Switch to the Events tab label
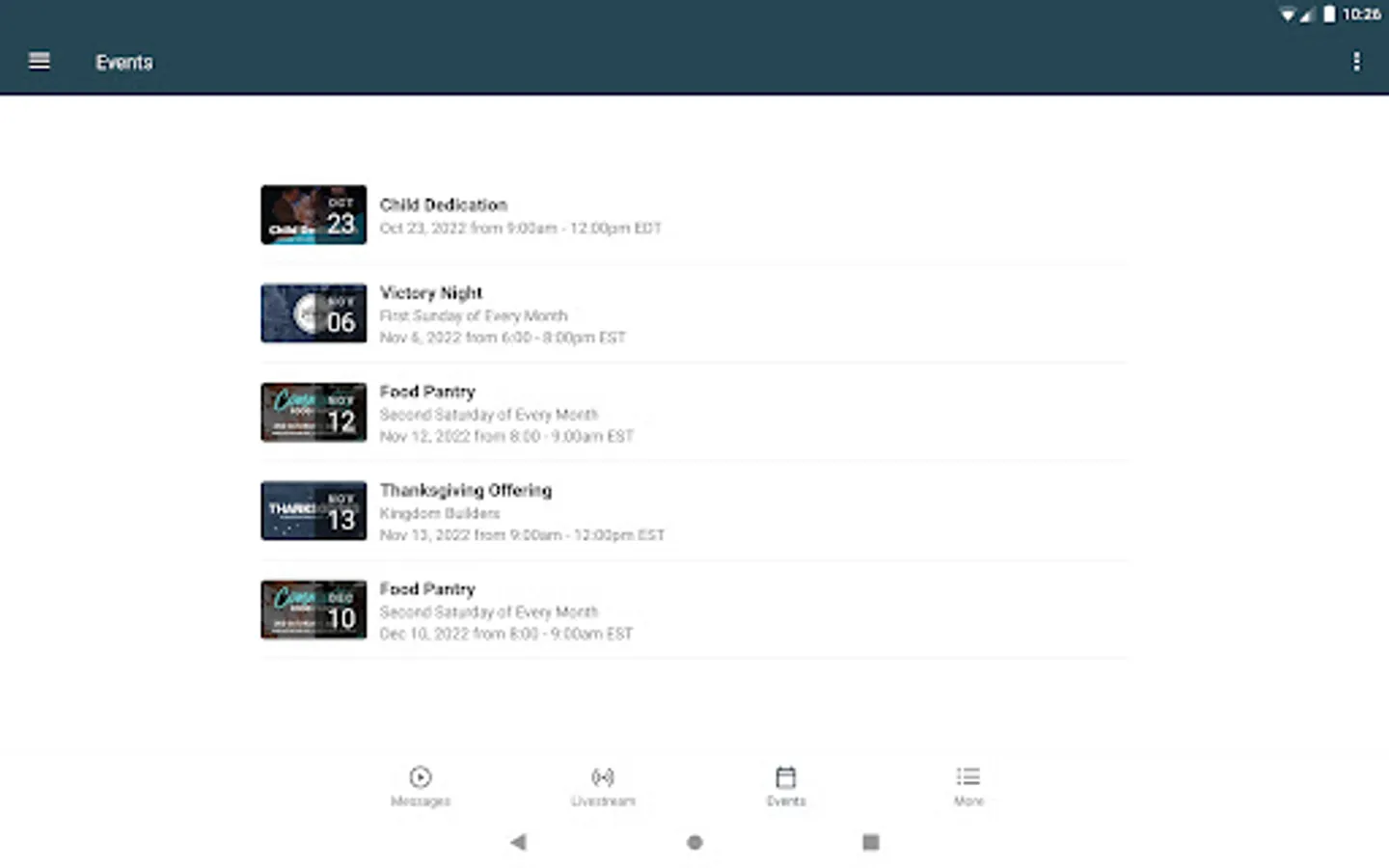 786,801
